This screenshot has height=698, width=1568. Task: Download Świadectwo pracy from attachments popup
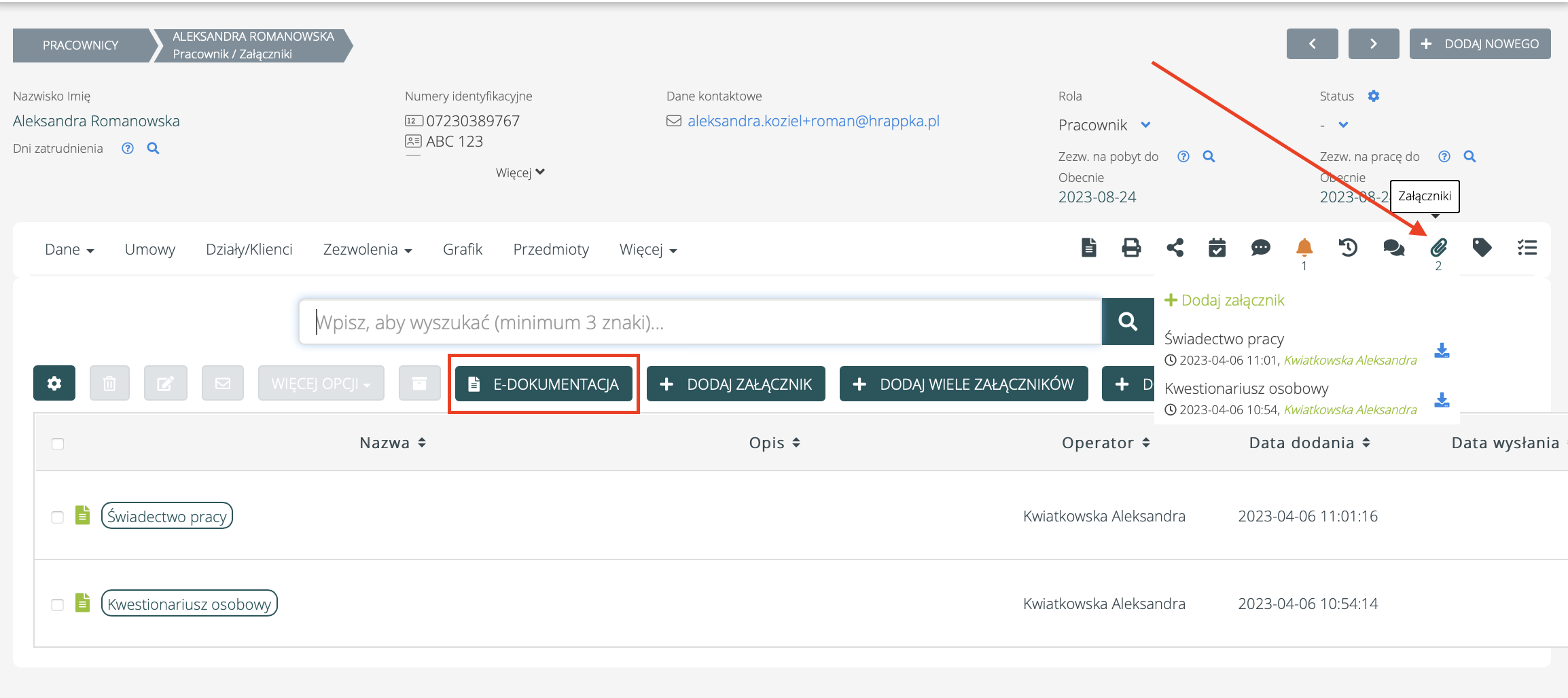tap(1442, 351)
